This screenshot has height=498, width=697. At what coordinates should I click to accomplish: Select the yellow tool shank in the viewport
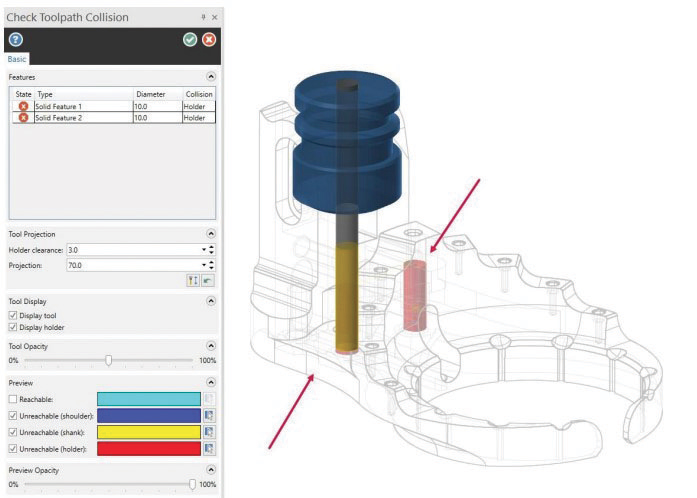(347, 298)
